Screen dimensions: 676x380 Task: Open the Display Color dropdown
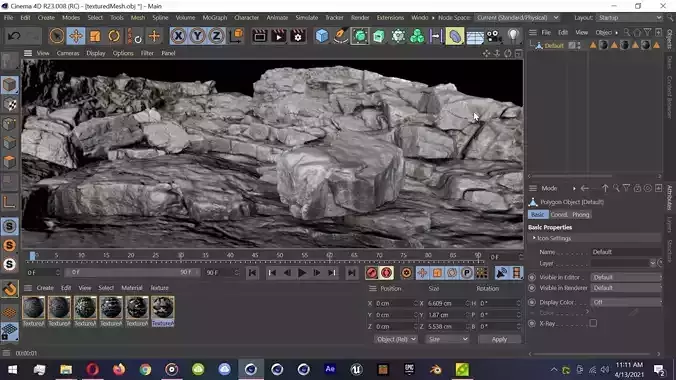pos(626,302)
